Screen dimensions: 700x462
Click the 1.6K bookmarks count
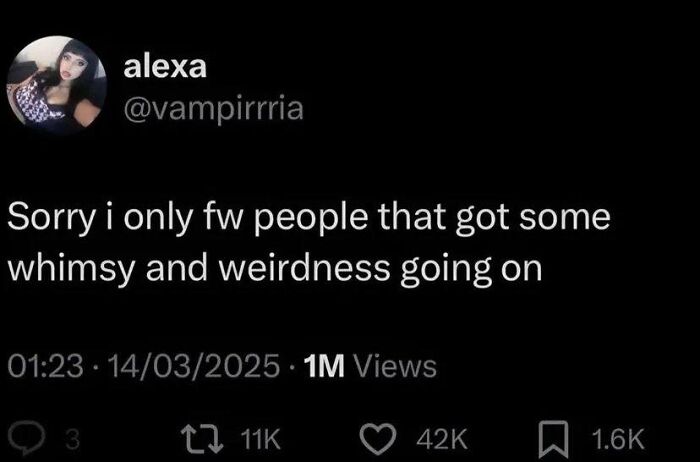pos(618,439)
